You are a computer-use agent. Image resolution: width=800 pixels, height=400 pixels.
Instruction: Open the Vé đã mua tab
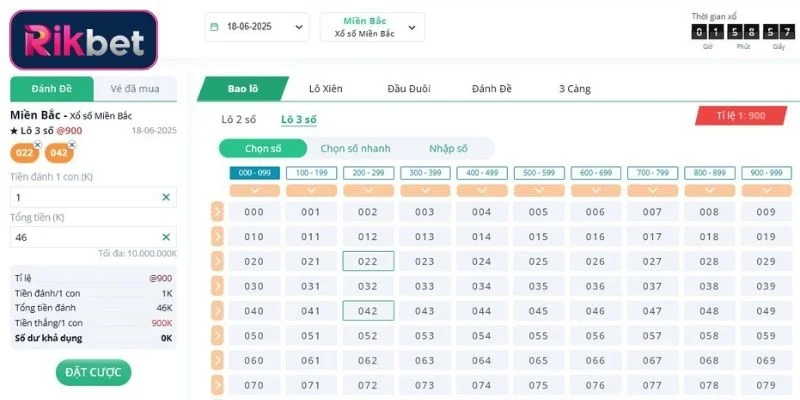135,88
